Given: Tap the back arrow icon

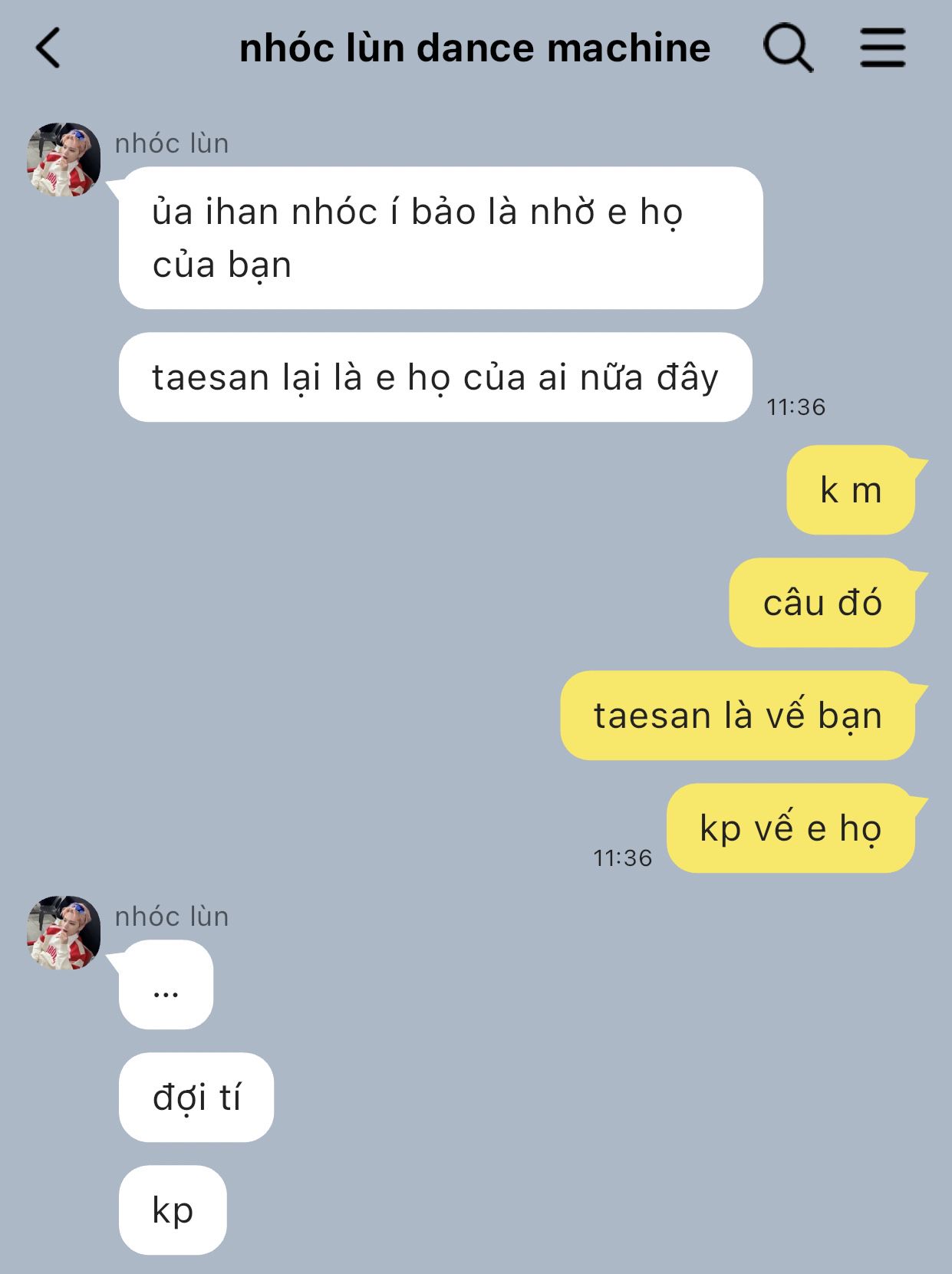Looking at the screenshot, I should coord(48,48).
